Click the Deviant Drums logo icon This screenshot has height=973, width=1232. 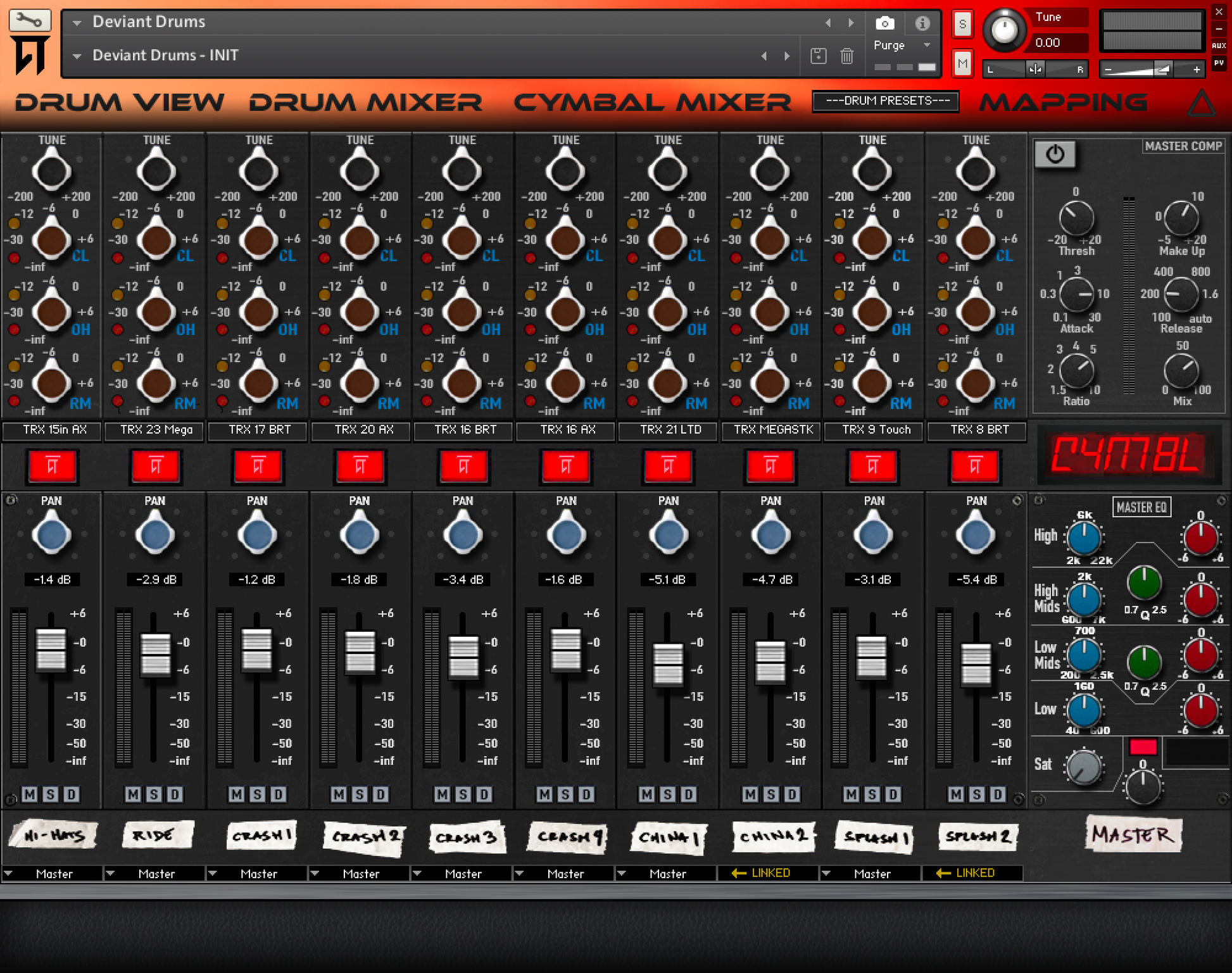click(30, 56)
